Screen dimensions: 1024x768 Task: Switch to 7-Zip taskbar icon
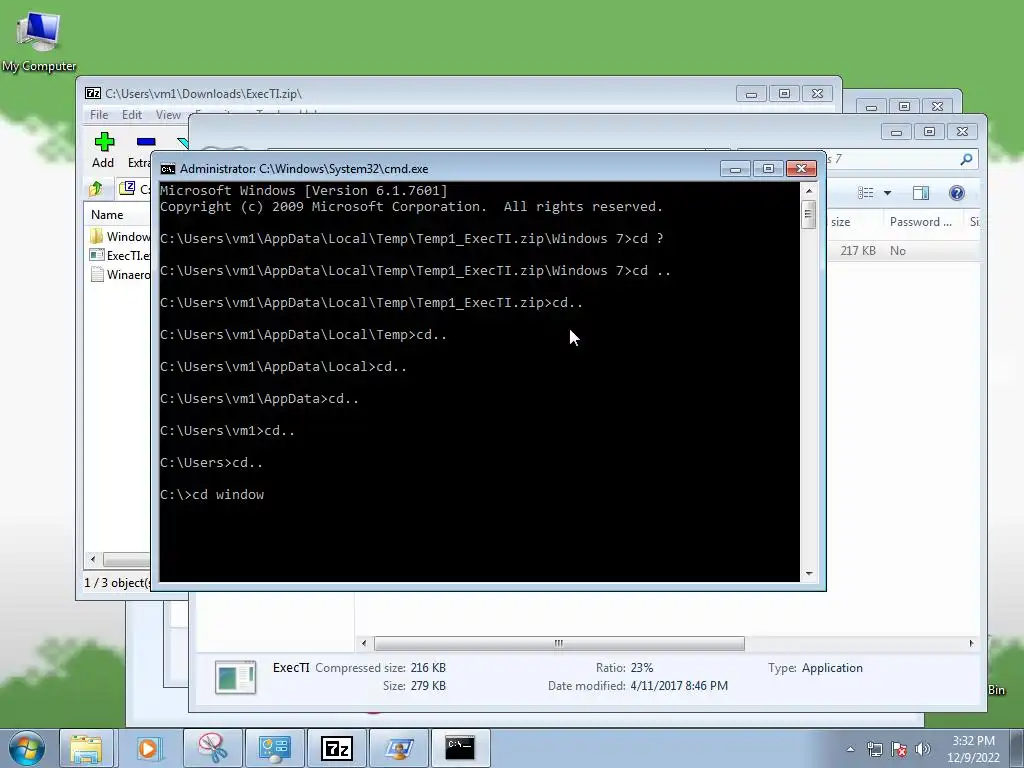[336, 748]
